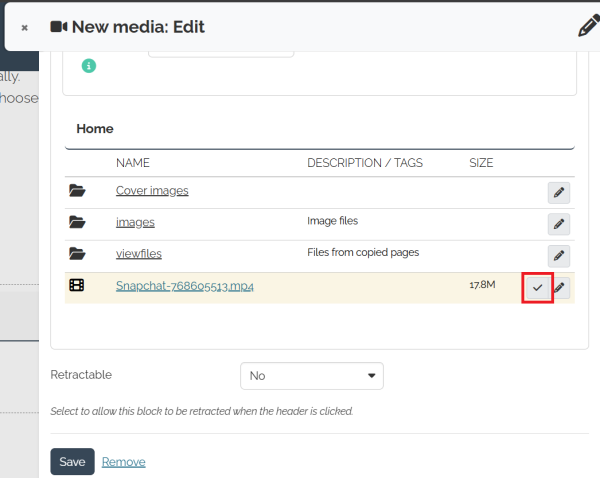Click the large pencil icon in header

588,27
